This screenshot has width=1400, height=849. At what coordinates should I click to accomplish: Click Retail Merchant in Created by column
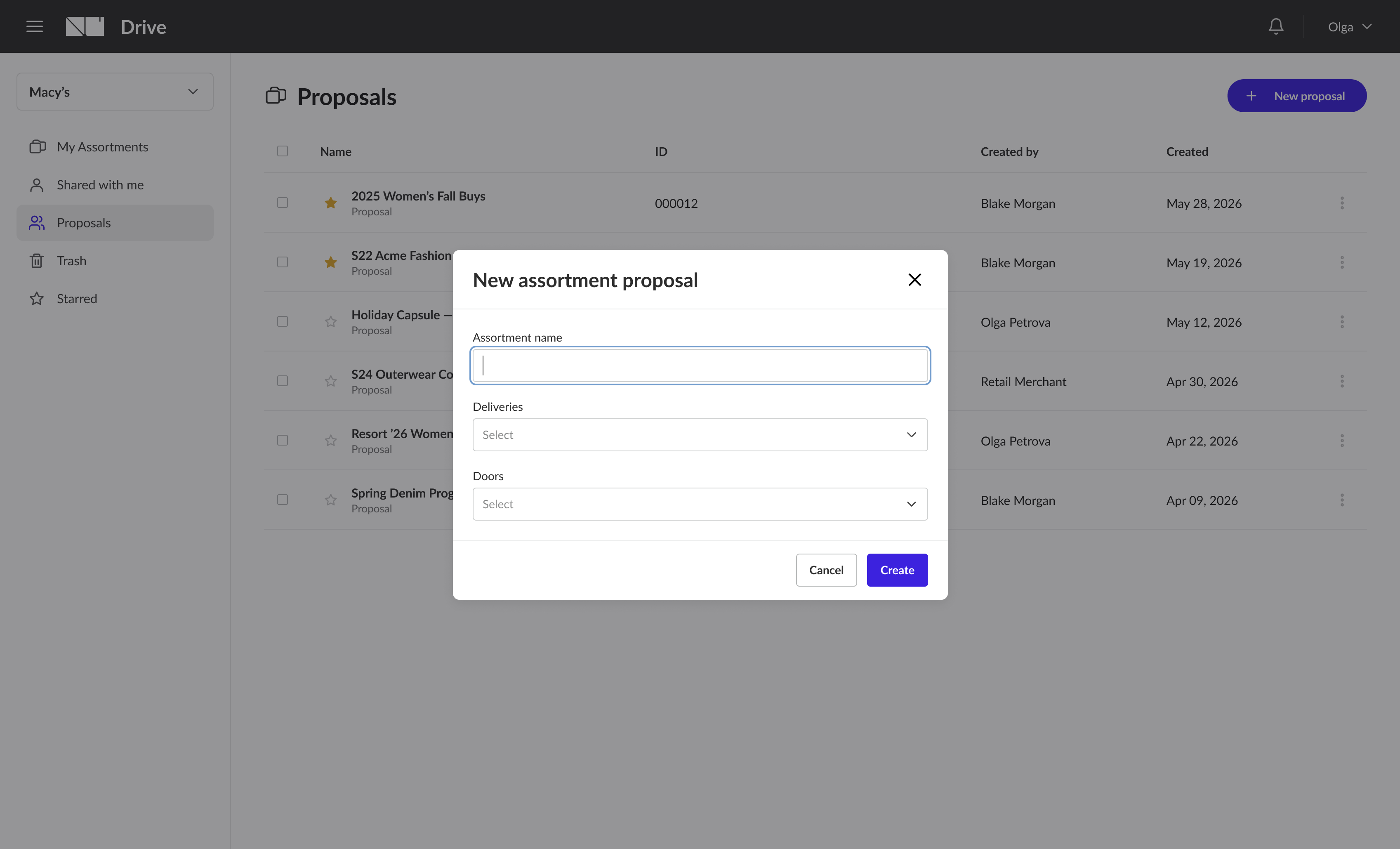(x=1023, y=382)
